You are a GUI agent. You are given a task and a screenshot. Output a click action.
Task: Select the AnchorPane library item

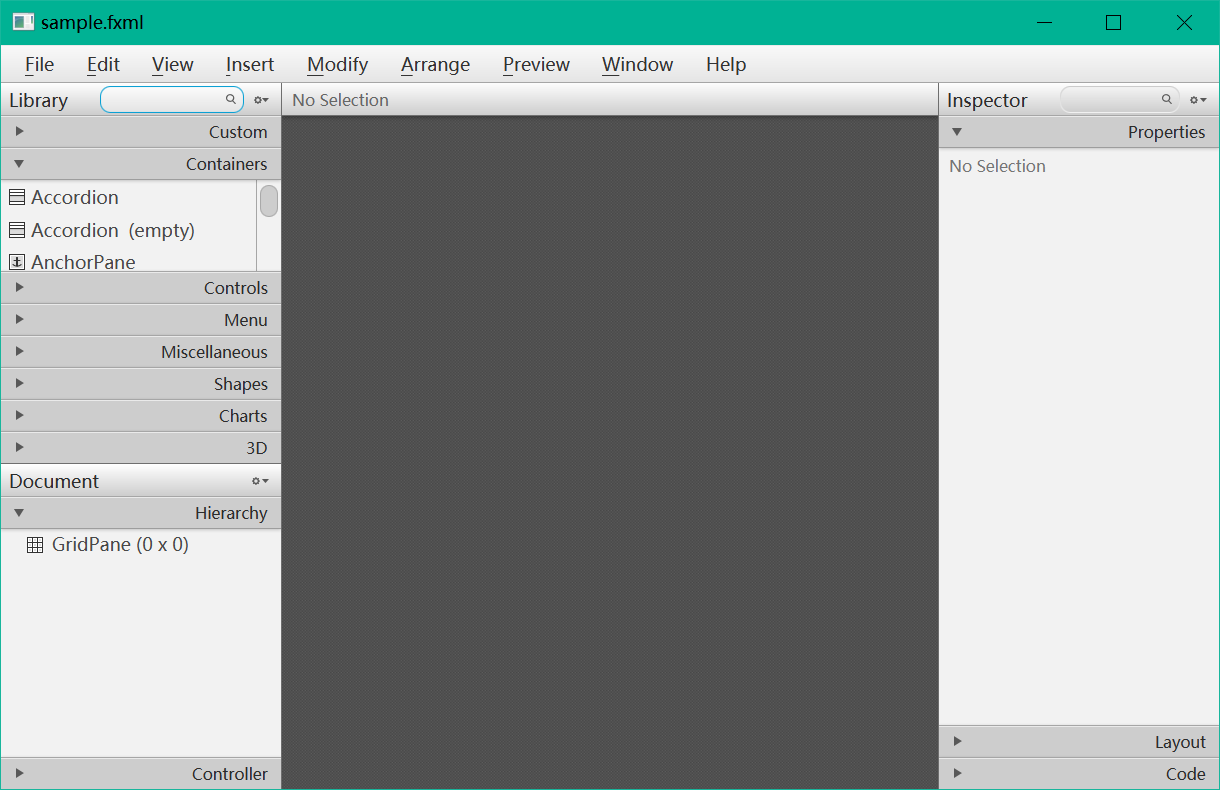(128, 262)
